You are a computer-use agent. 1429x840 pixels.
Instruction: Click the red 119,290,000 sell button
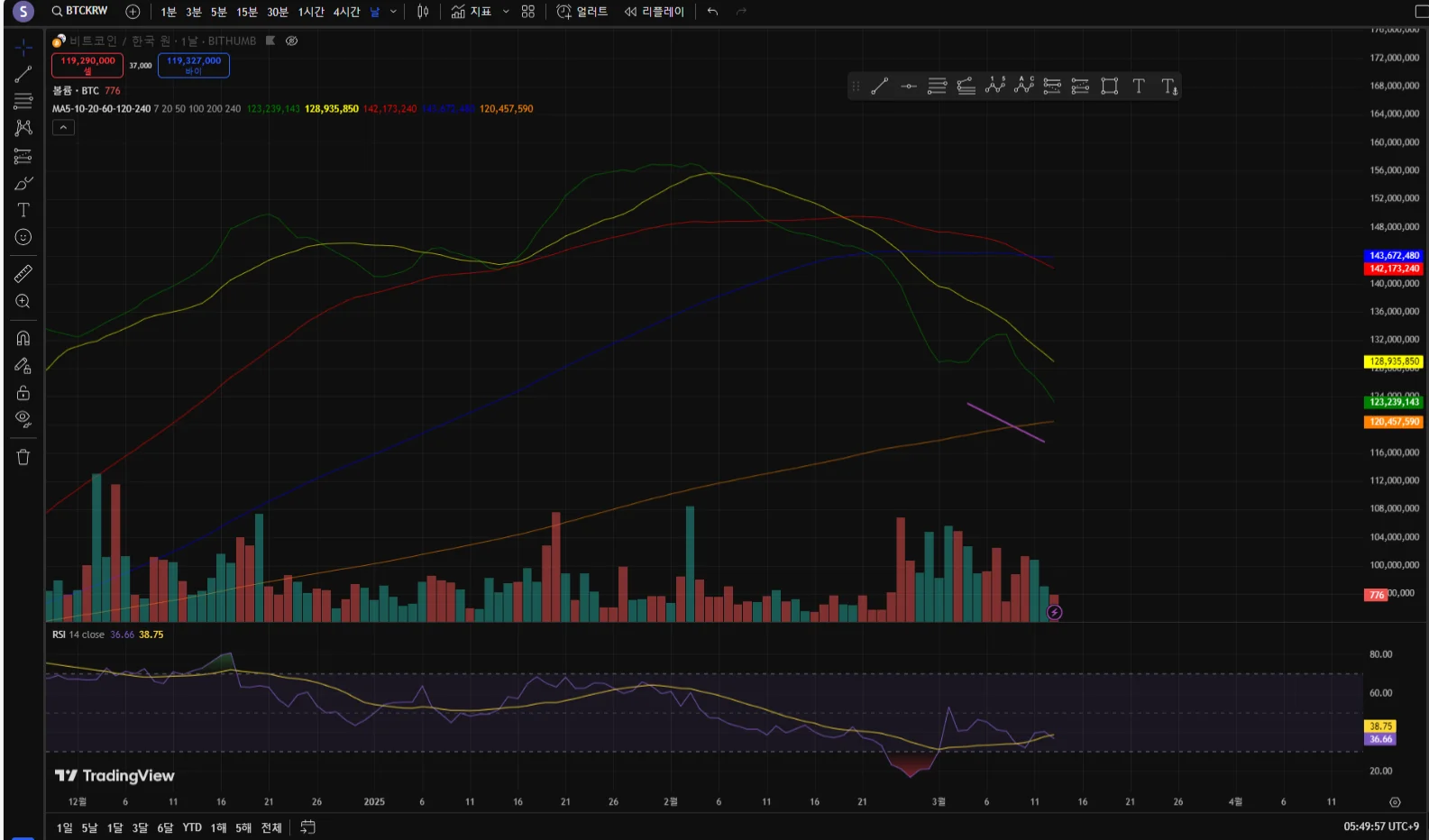(x=87, y=65)
